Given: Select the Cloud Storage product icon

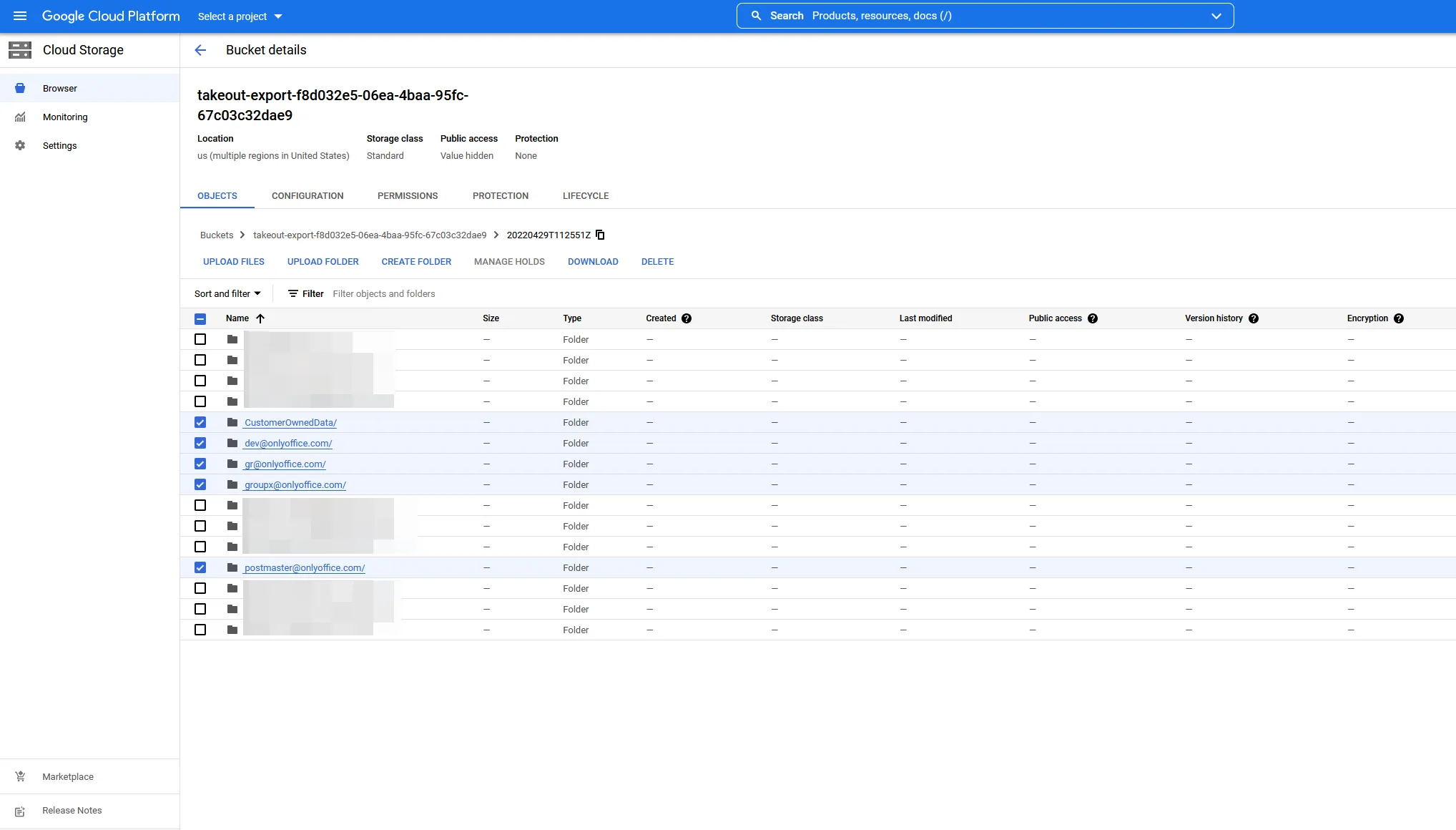Looking at the screenshot, I should click(19, 50).
